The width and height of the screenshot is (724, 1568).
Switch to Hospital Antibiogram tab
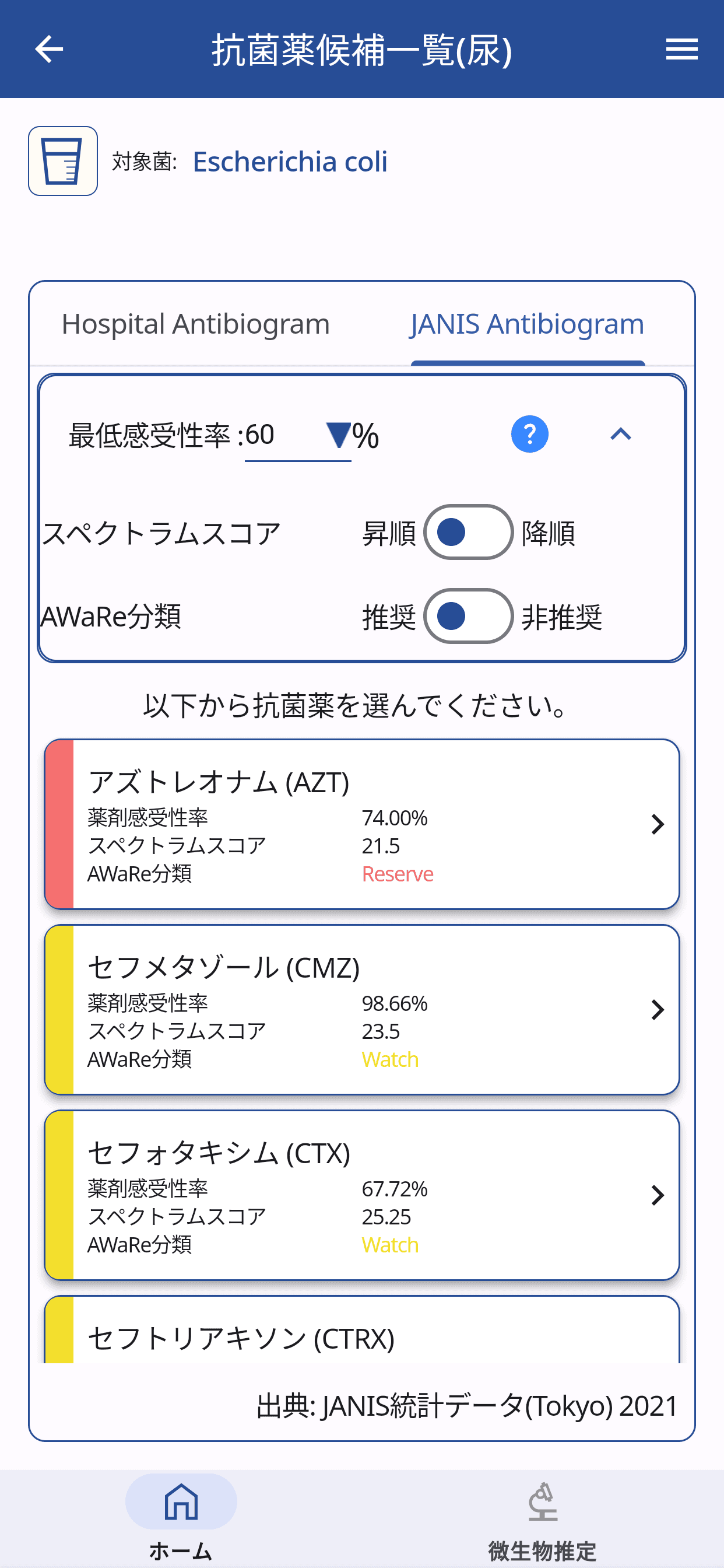[195, 324]
